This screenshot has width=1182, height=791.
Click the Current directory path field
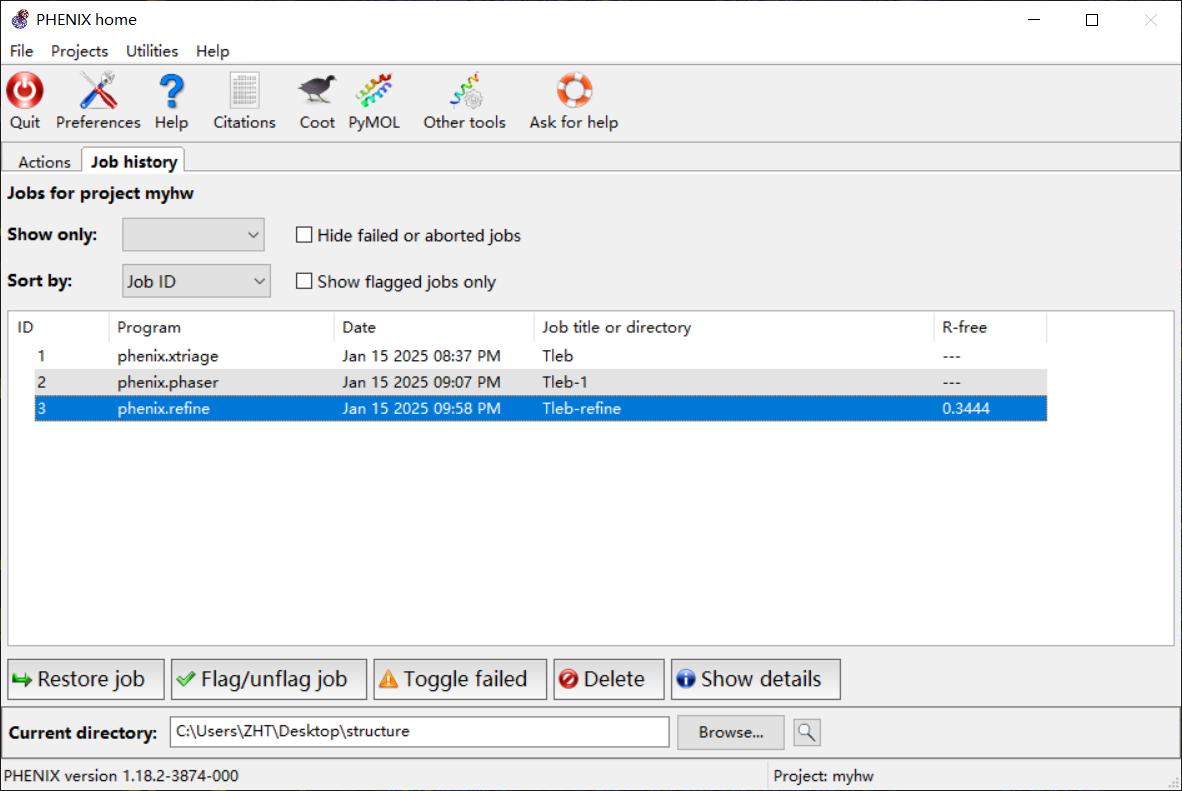point(419,731)
